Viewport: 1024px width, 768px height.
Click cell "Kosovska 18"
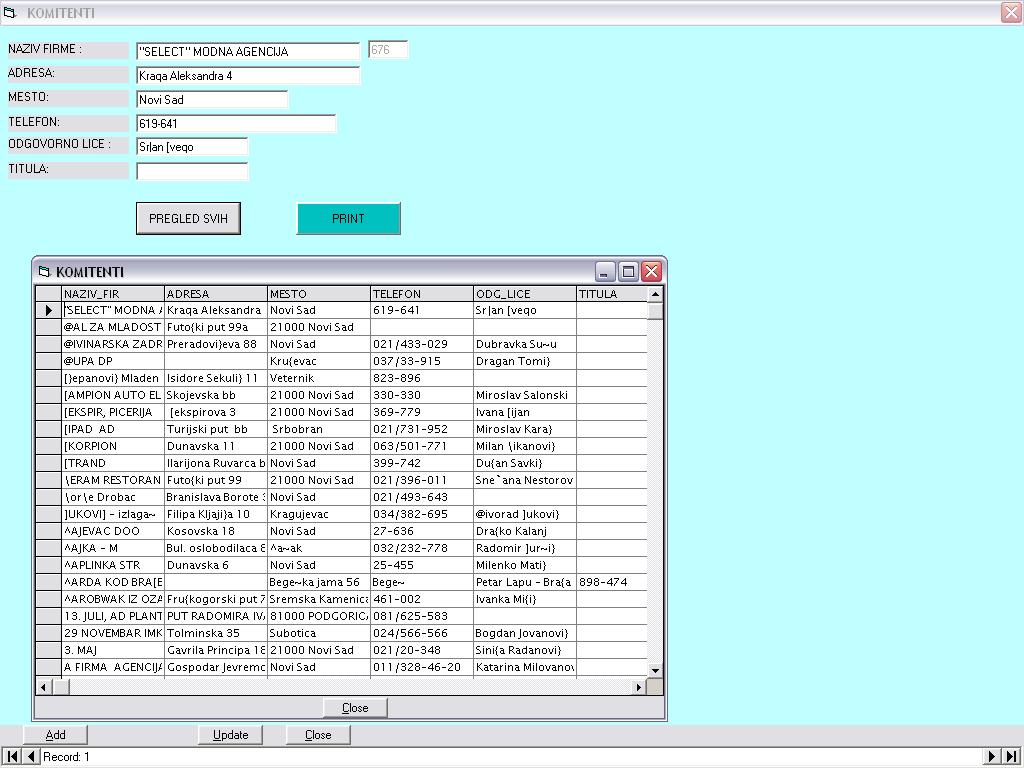click(x=216, y=531)
